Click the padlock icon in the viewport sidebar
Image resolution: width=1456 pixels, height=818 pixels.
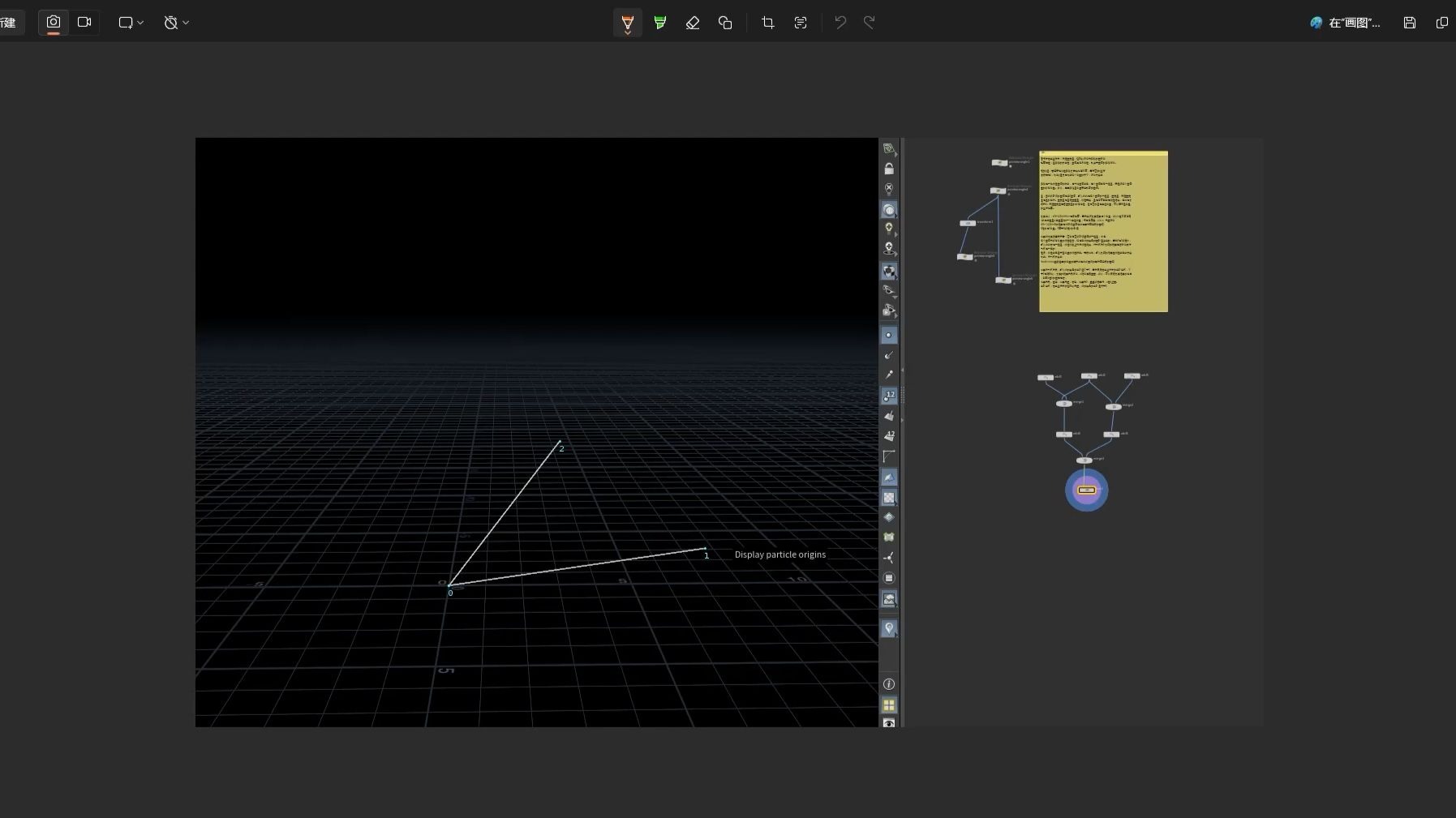pyautogui.click(x=889, y=169)
